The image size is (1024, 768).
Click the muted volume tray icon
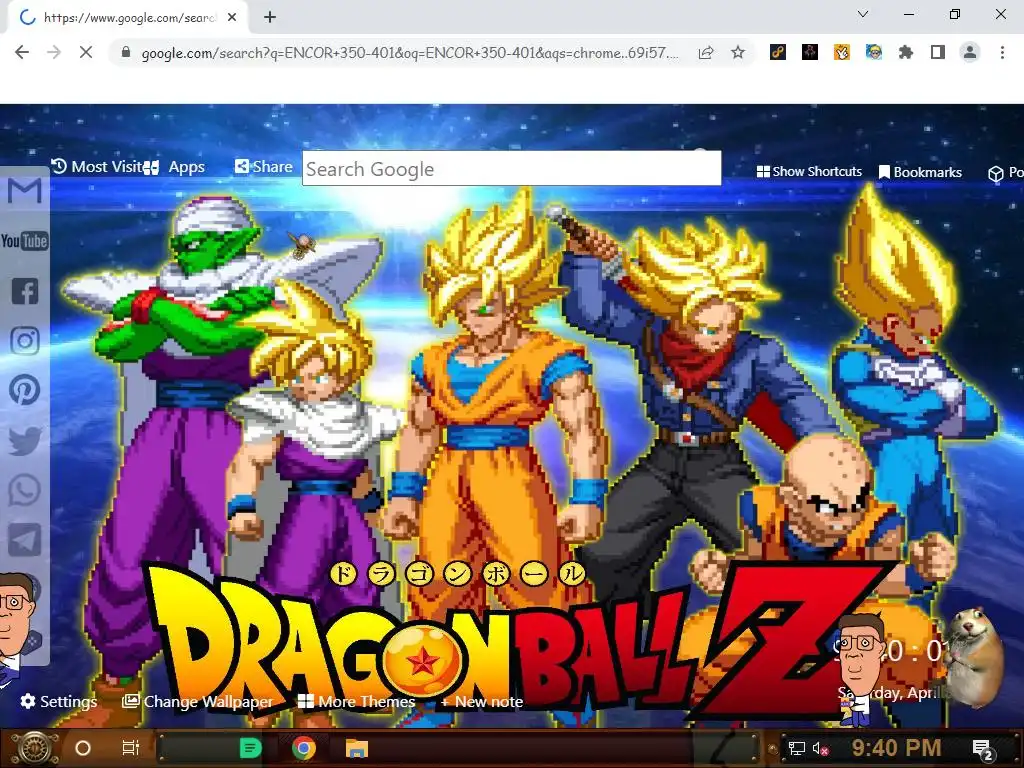(x=821, y=748)
